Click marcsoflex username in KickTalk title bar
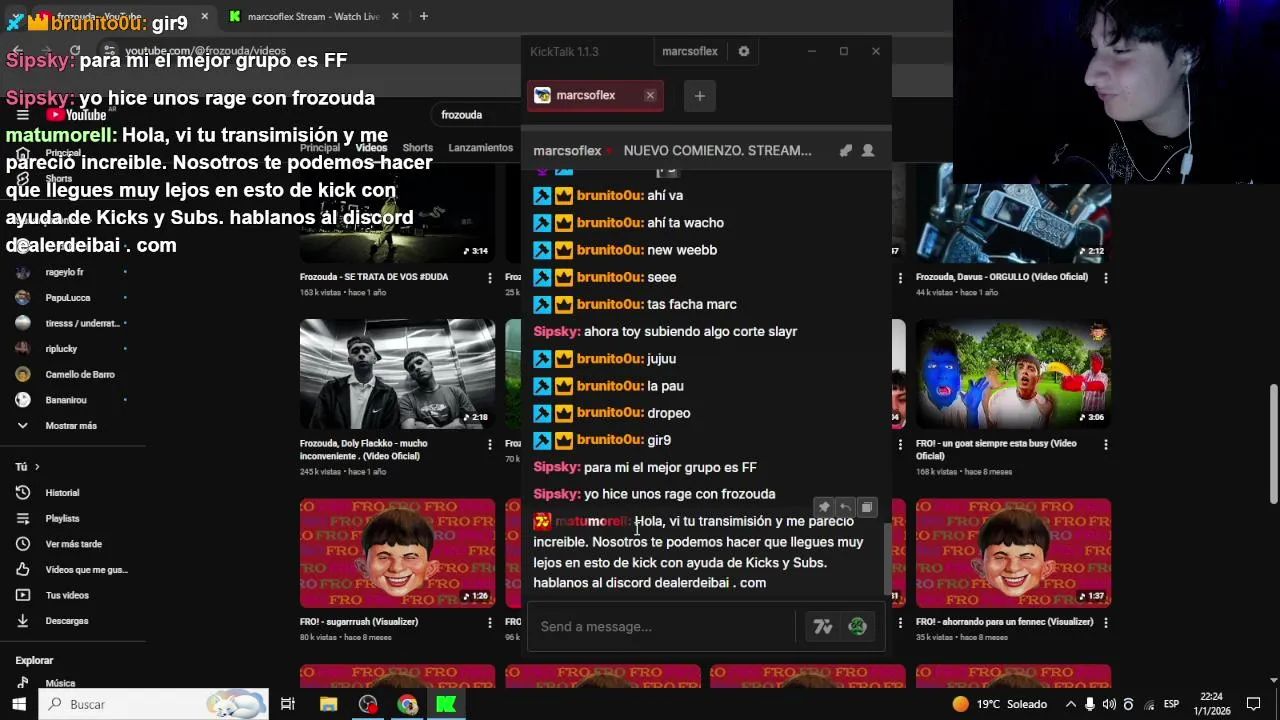This screenshot has width=1280, height=720. point(690,51)
